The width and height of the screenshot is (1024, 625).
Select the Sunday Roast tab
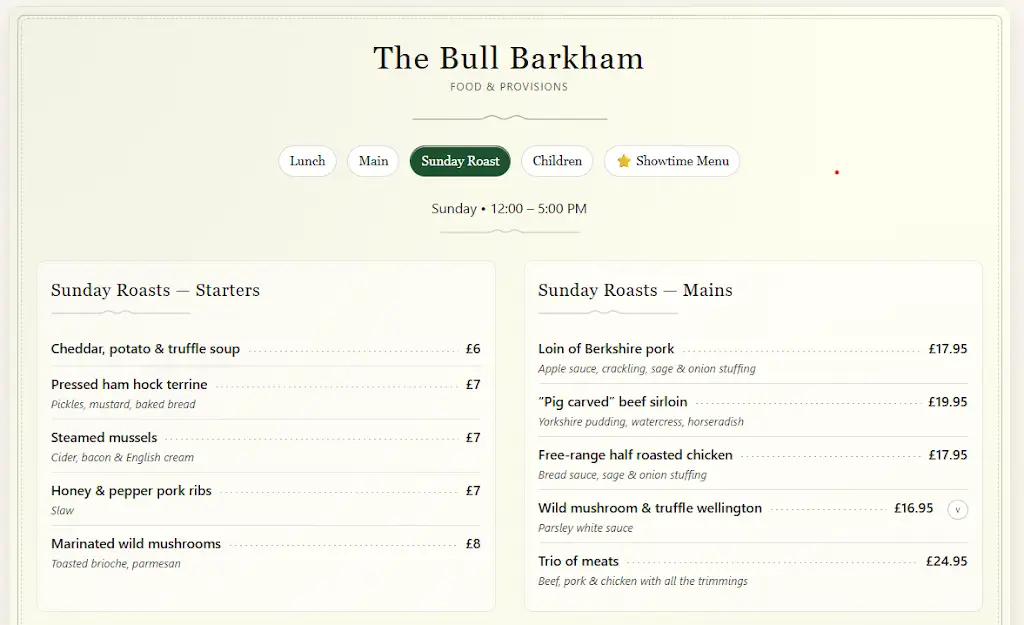coord(460,161)
